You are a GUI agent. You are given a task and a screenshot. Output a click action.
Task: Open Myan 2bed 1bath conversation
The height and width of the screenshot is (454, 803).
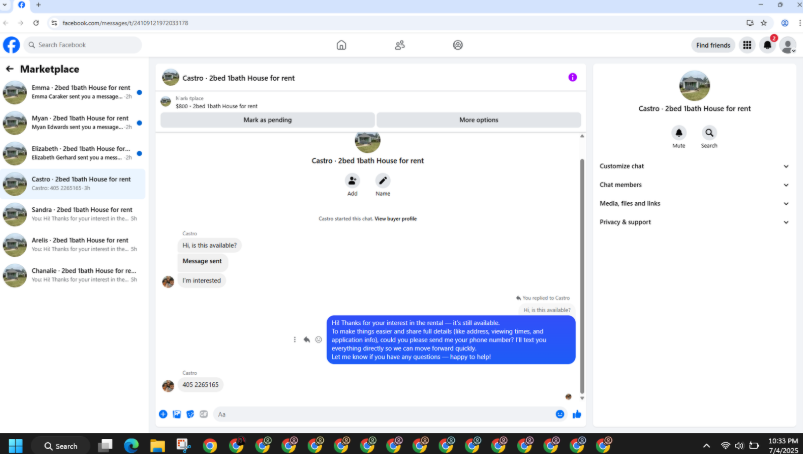pos(73,123)
